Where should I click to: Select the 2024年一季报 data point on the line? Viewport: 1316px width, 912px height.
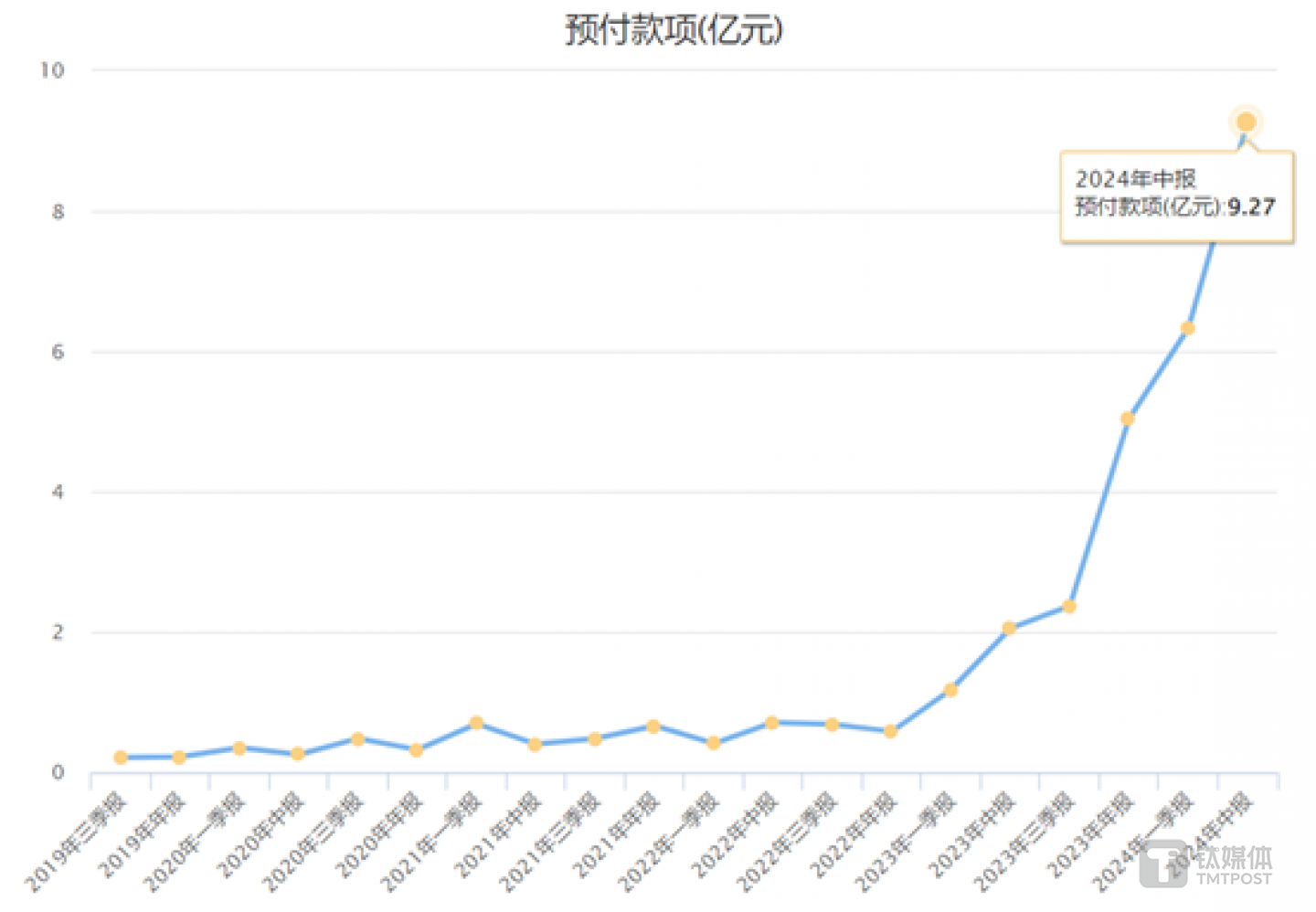(1187, 328)
